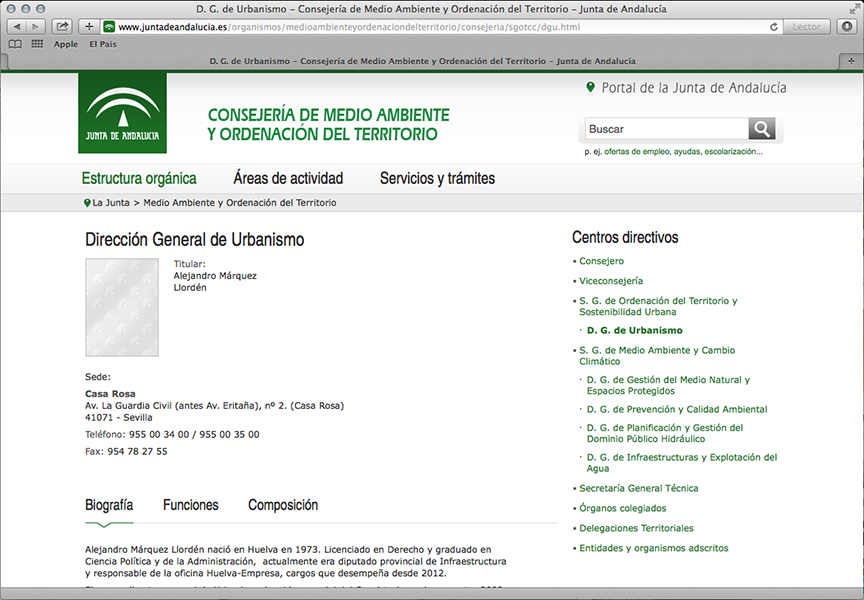
Task: Show Top Sites grid icon
Action: (37, 44)
